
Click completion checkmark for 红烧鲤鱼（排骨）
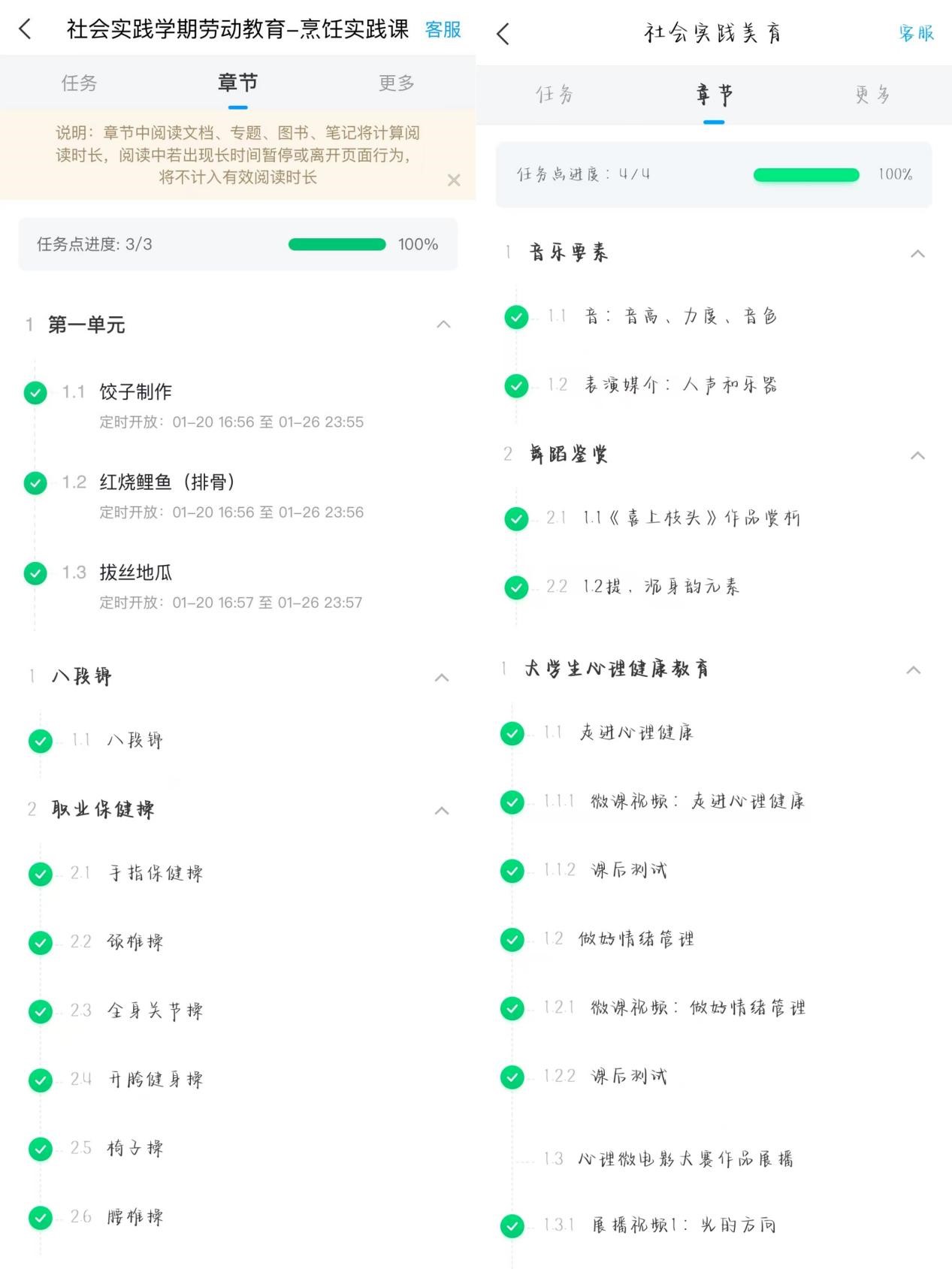click(35, 482)
